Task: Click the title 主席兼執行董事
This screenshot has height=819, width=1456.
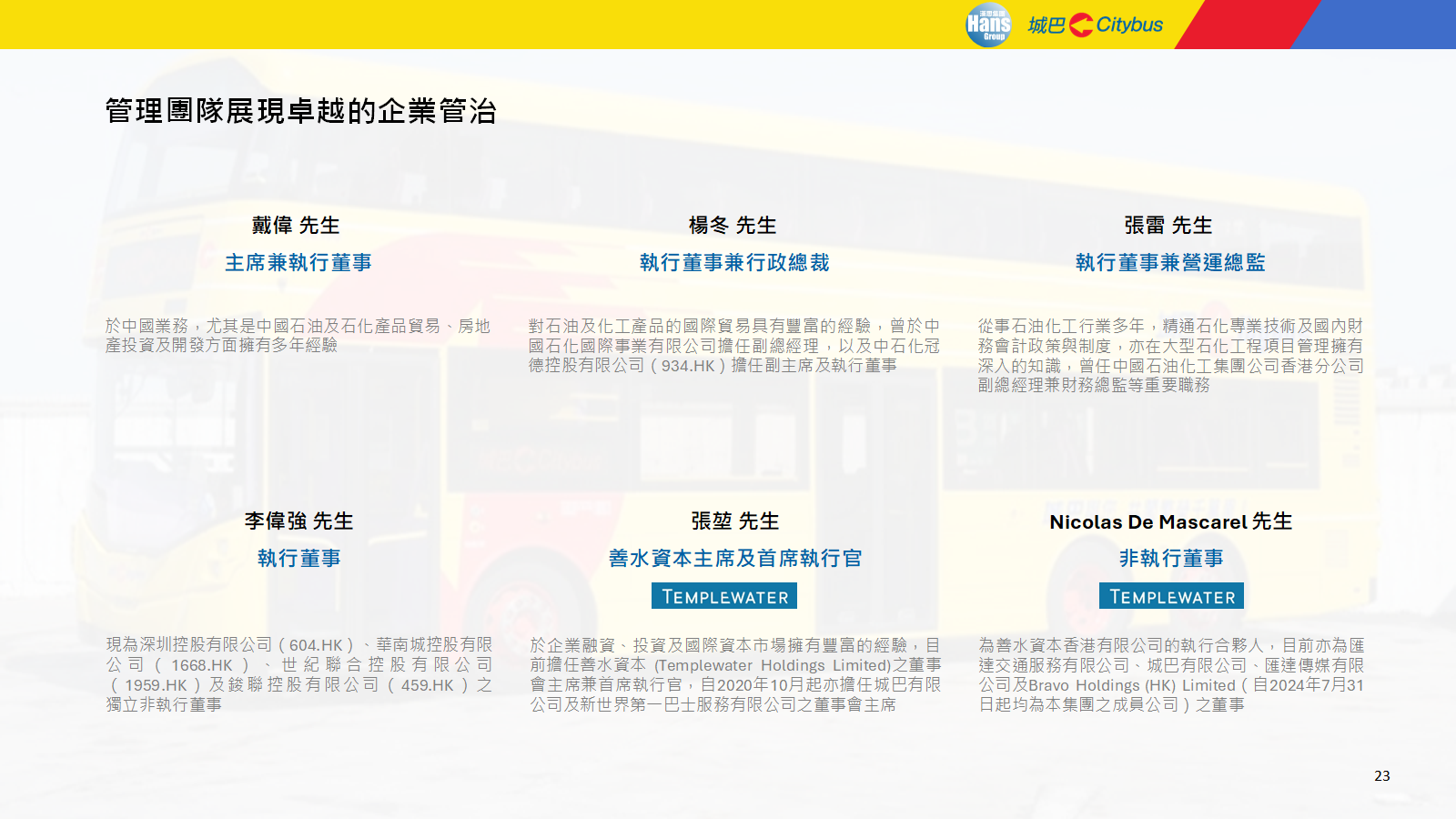Action: click(x=298, y=262)
